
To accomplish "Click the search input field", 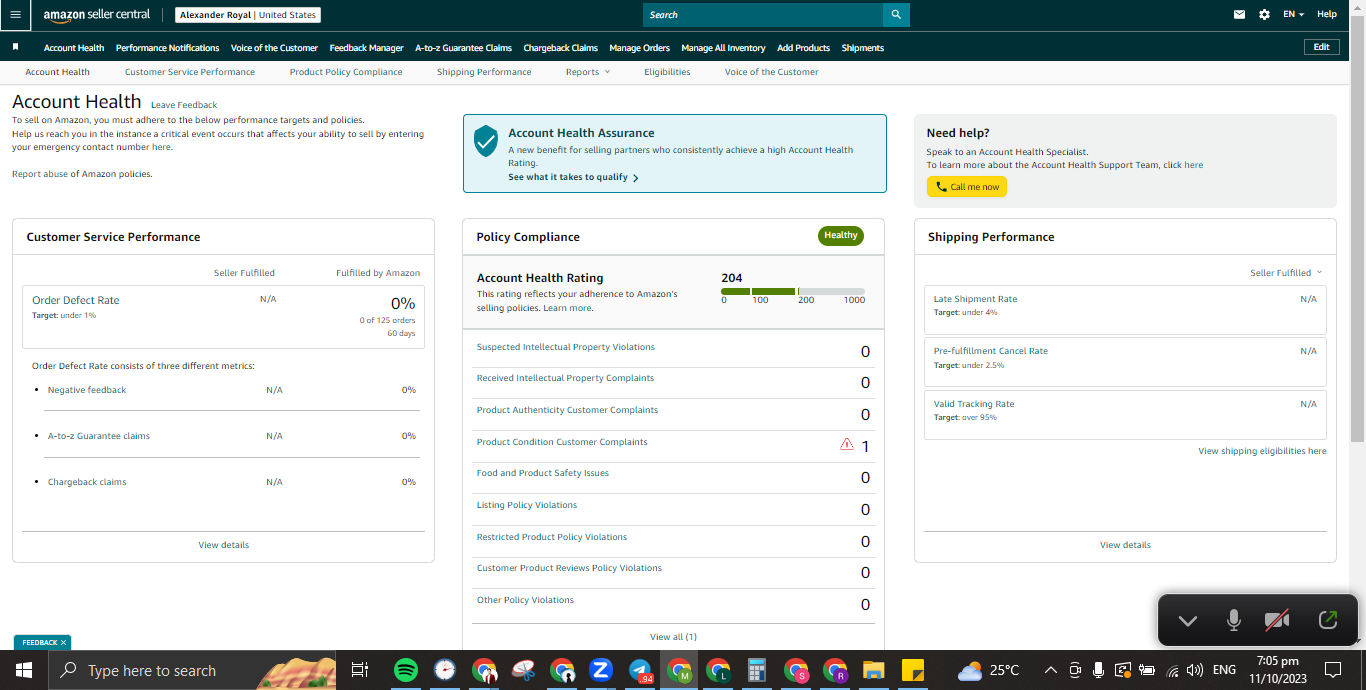I will tap(763, 15).
